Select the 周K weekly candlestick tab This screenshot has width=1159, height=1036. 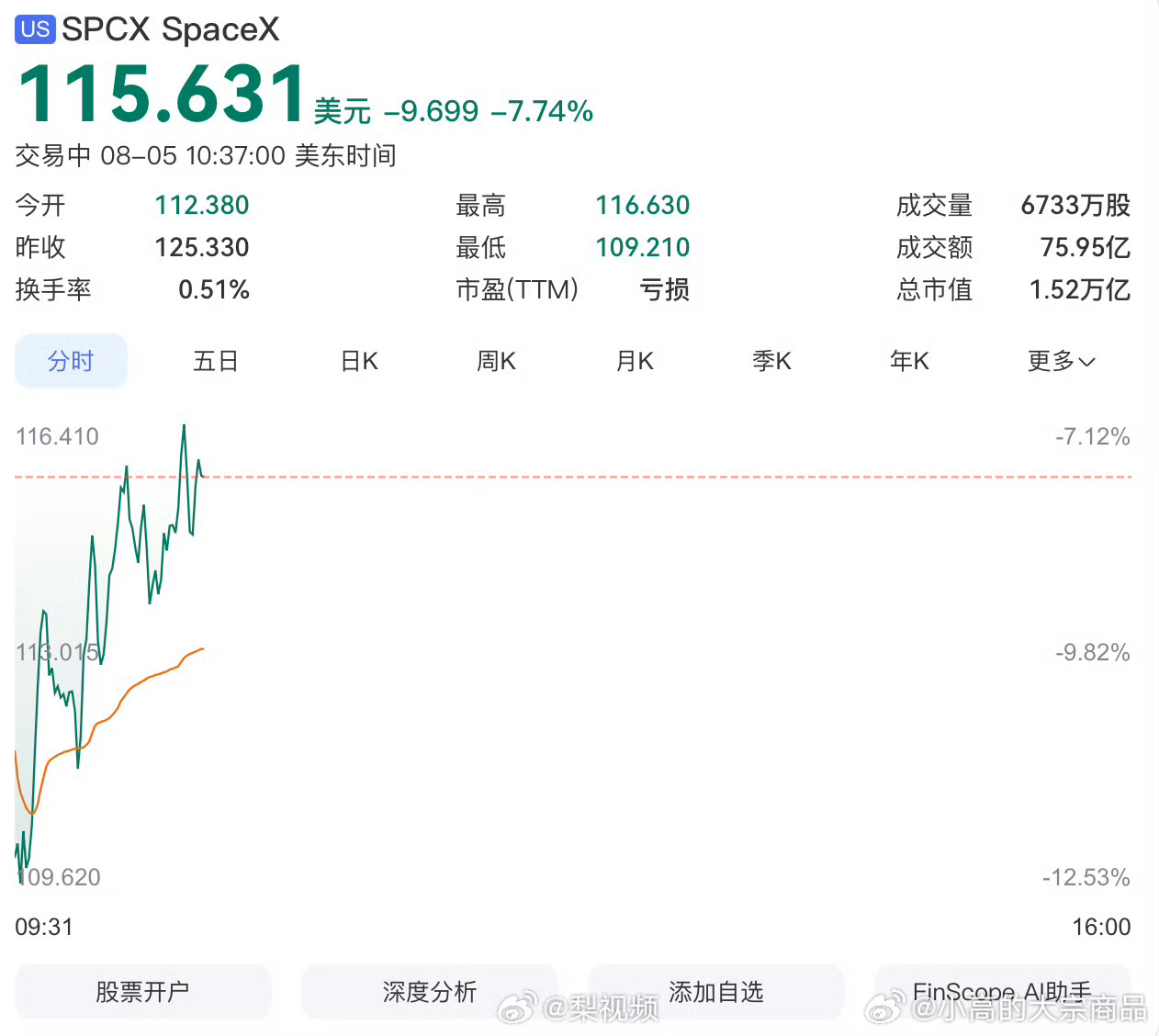click(x=496, y=361)
